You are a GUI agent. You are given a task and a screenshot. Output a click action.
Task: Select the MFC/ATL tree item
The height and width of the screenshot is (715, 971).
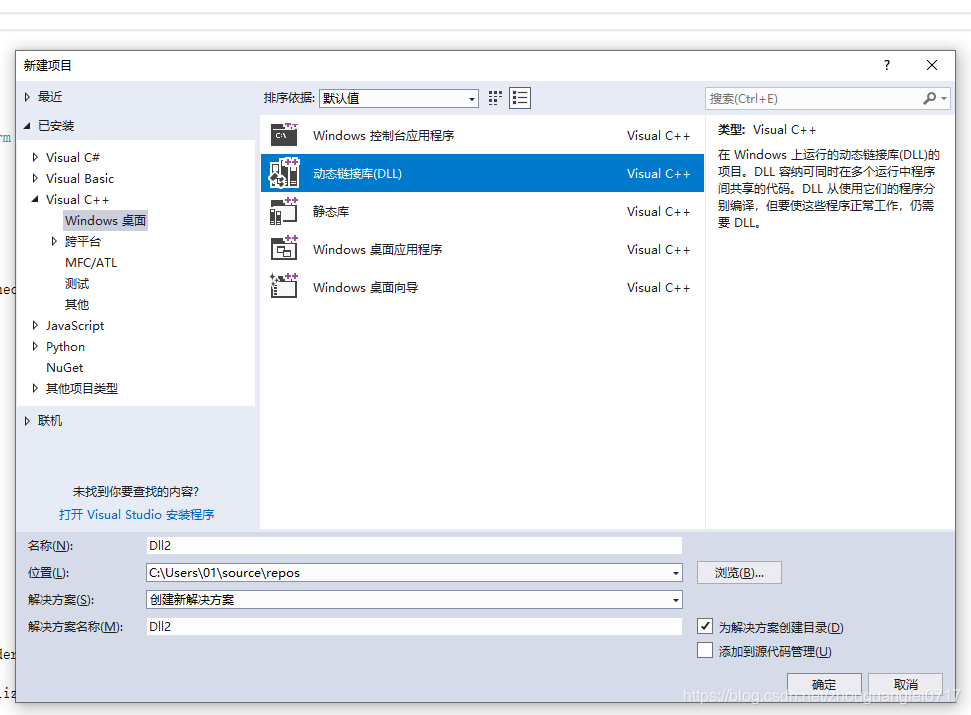coord(91,262)
